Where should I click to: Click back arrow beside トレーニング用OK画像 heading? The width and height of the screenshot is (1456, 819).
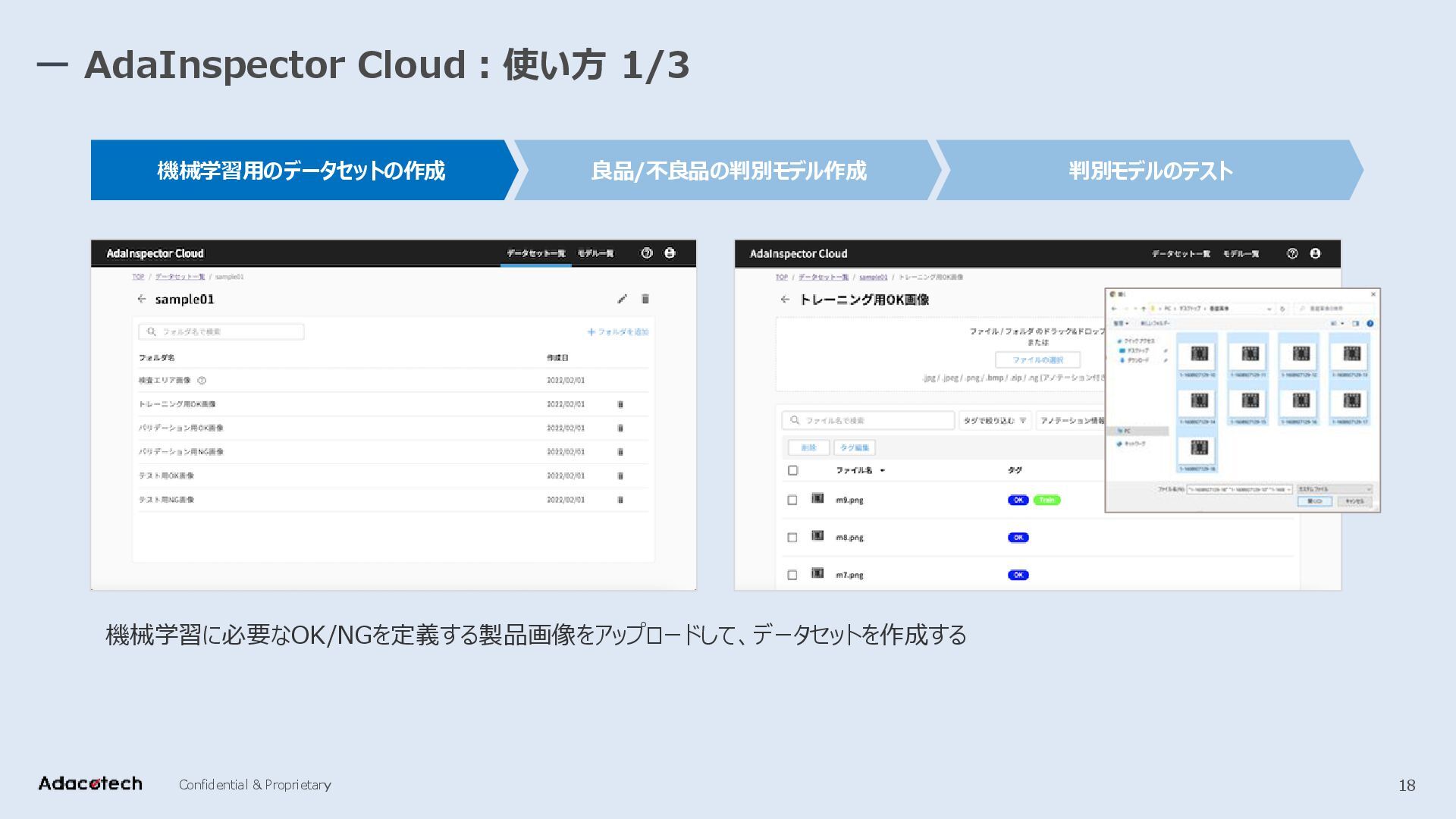[785, 300]
